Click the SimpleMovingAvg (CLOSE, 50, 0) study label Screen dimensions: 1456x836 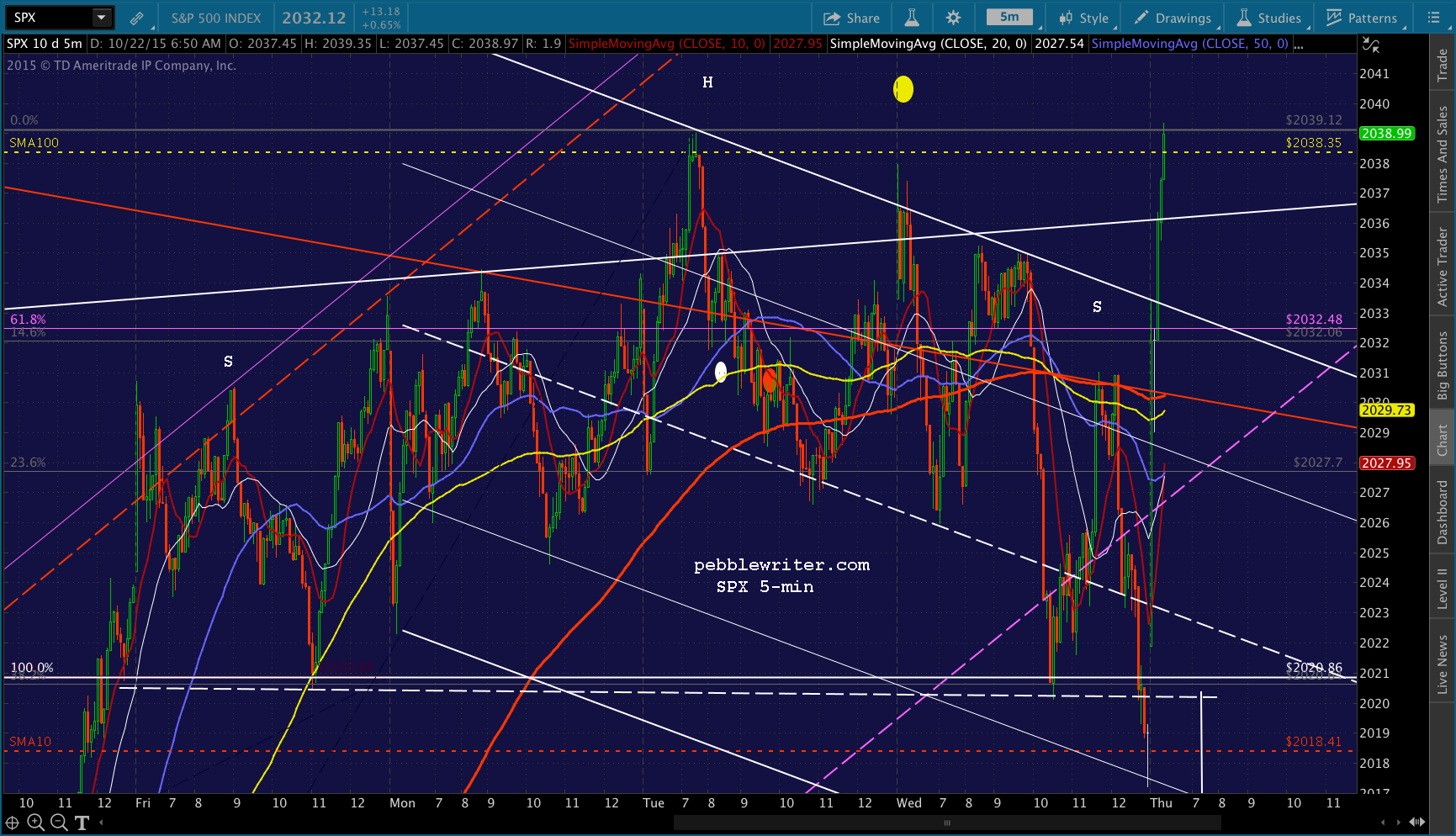point(1189,44)
